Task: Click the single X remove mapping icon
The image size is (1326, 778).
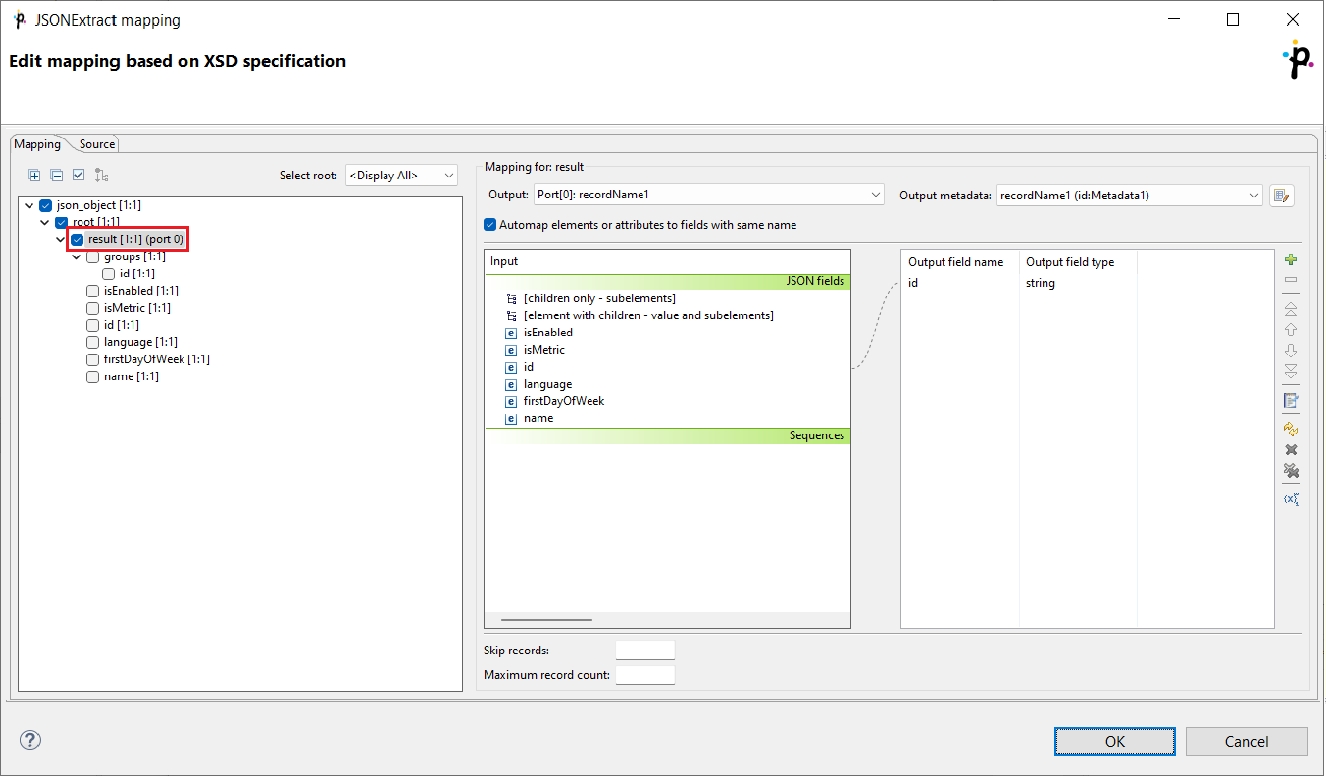Action: (1291, 450)
